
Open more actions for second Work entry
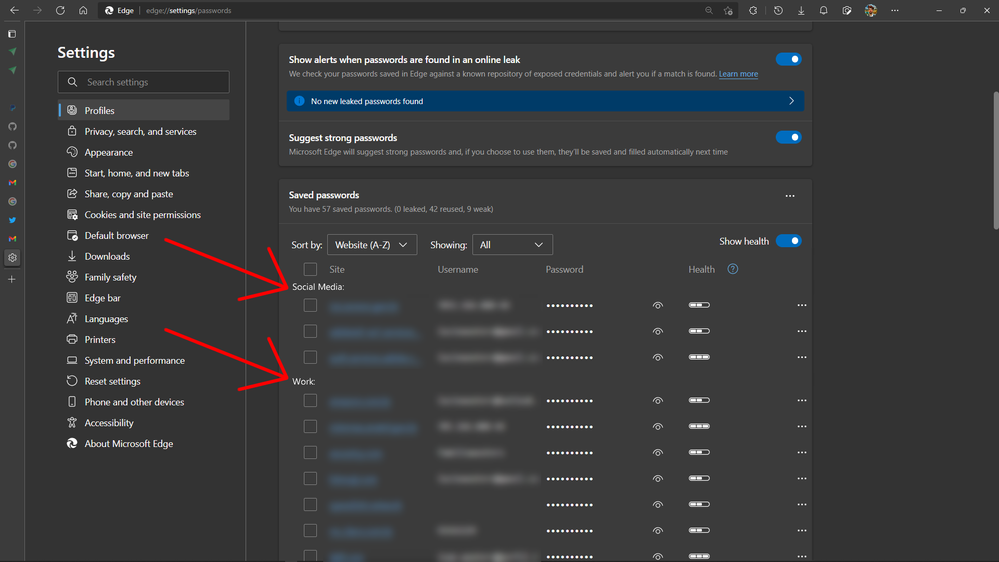click(801, 426)
